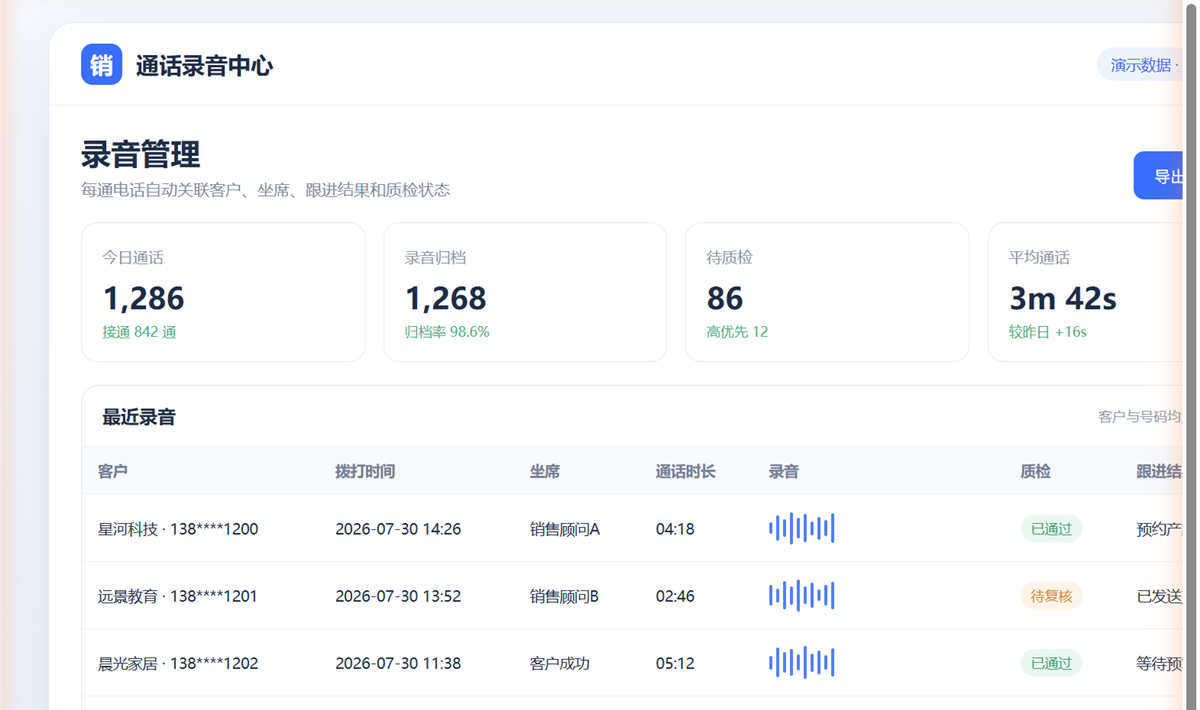Open the 今日通话 statistics card
The image size is (1200, 710).
[x=223, y=292]
